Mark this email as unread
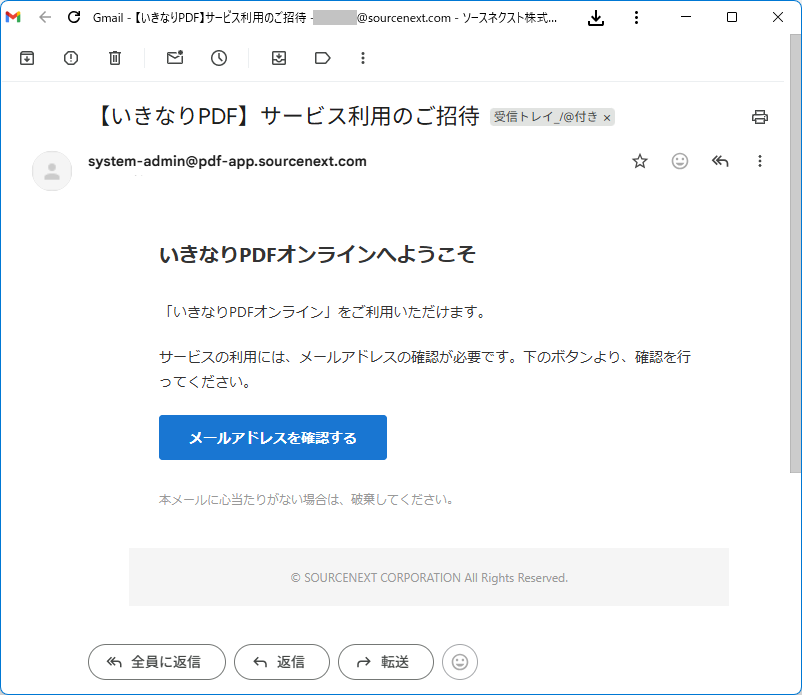 [x=175, y=58]
